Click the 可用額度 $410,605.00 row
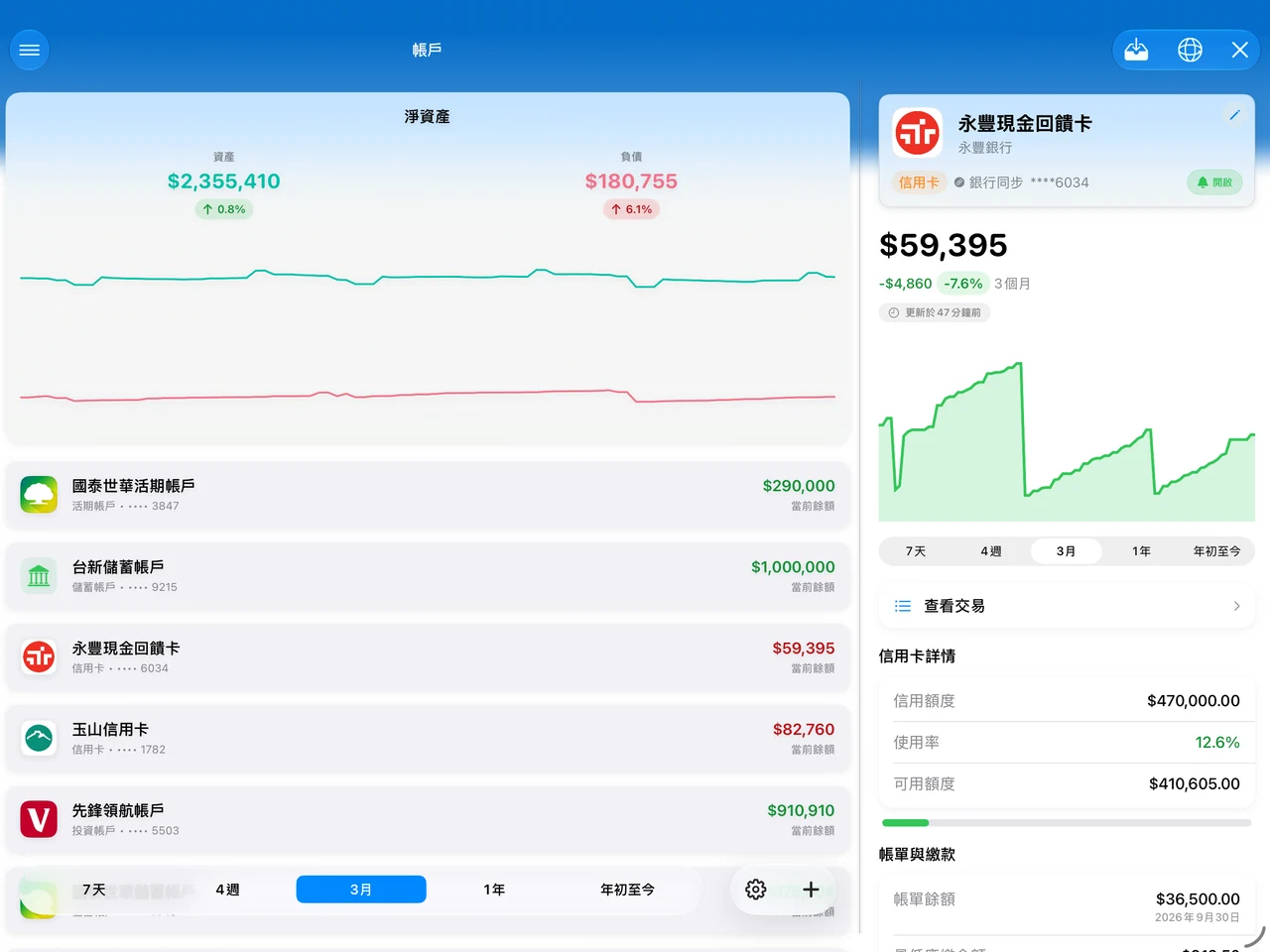 tap(1067, 784)
